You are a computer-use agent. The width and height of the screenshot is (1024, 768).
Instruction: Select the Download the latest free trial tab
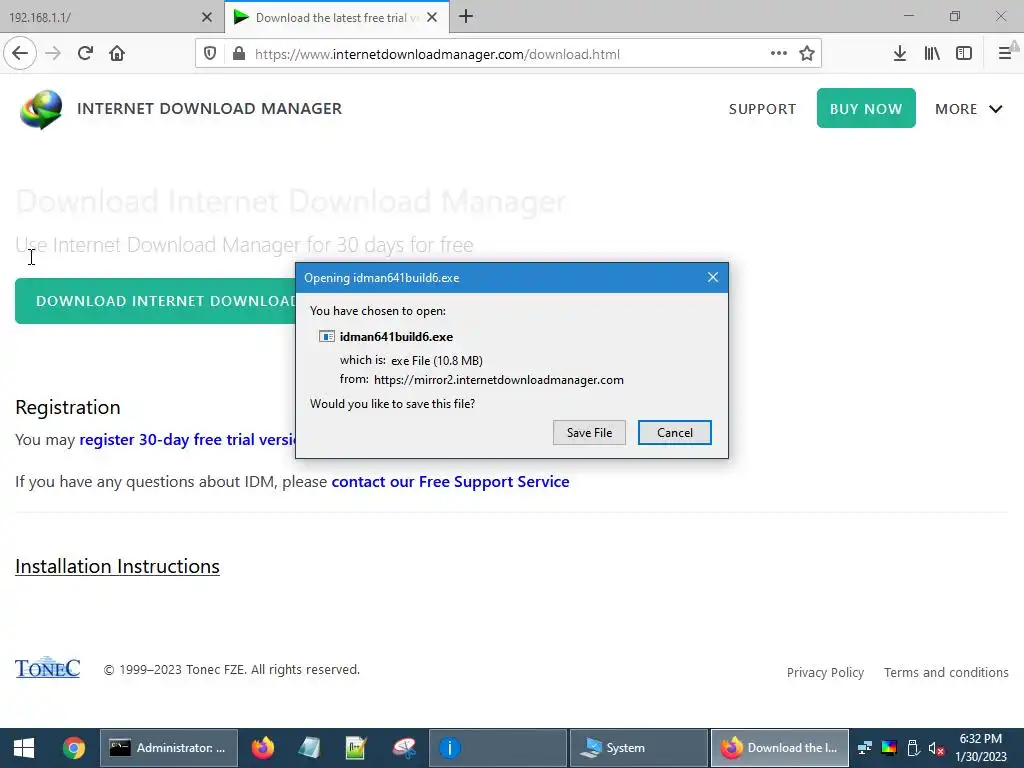click(x=337, y=17)
